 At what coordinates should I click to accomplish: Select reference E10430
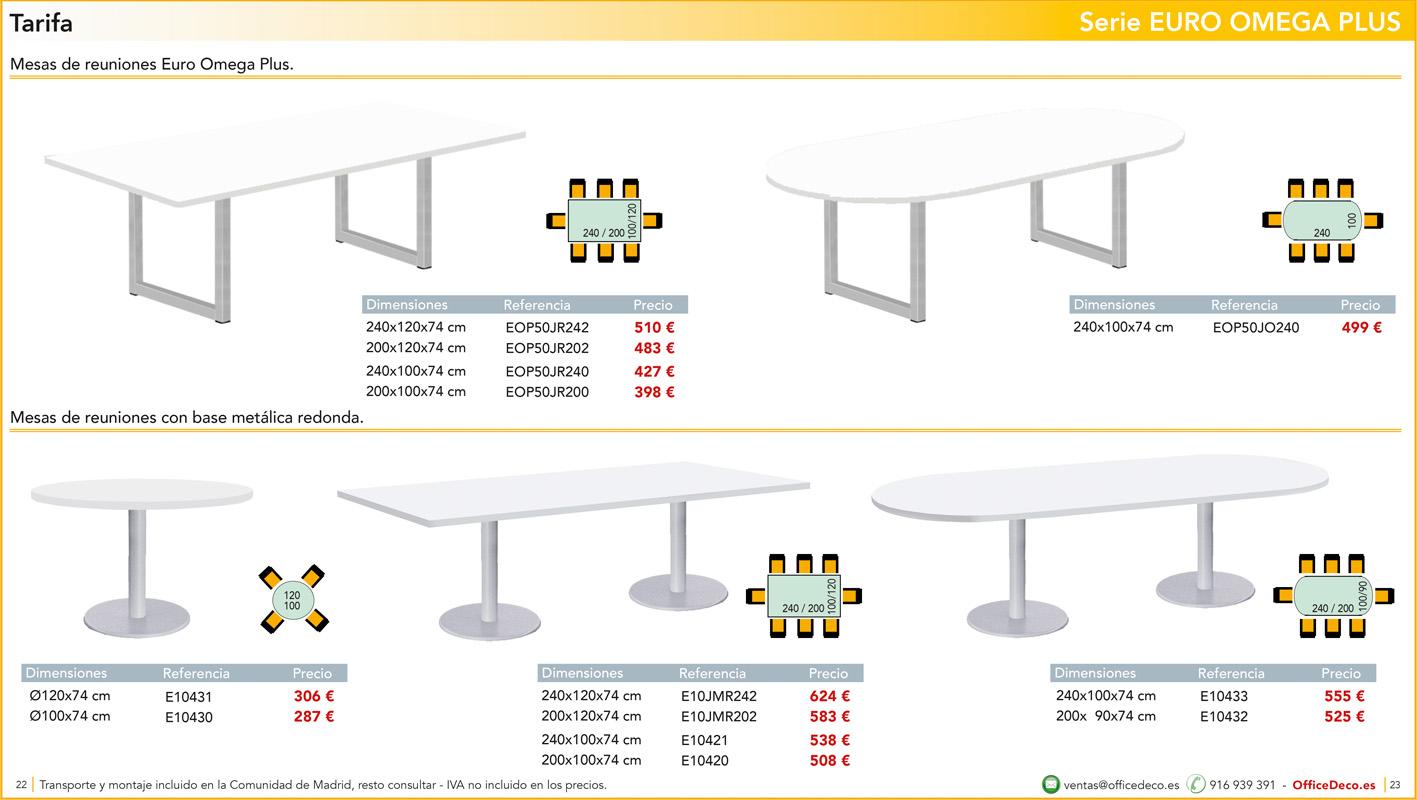[189, 718]
